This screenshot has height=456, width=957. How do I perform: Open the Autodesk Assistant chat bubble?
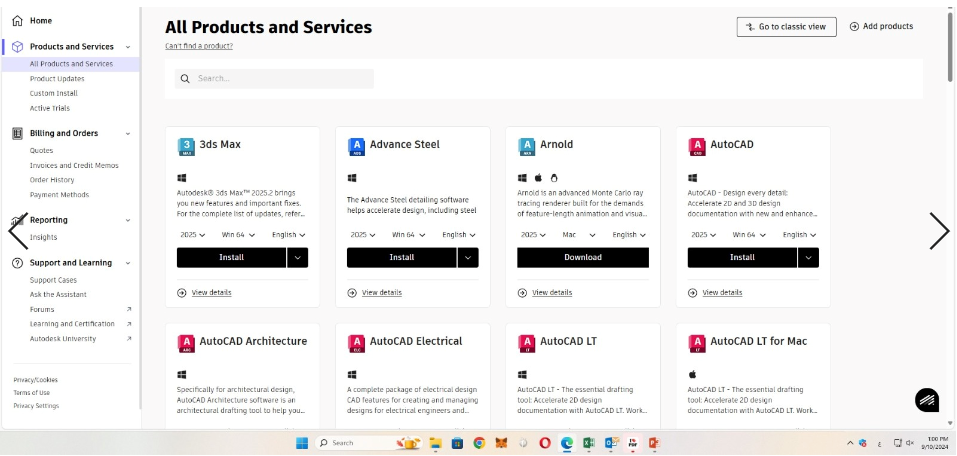(x=926, y=400)
